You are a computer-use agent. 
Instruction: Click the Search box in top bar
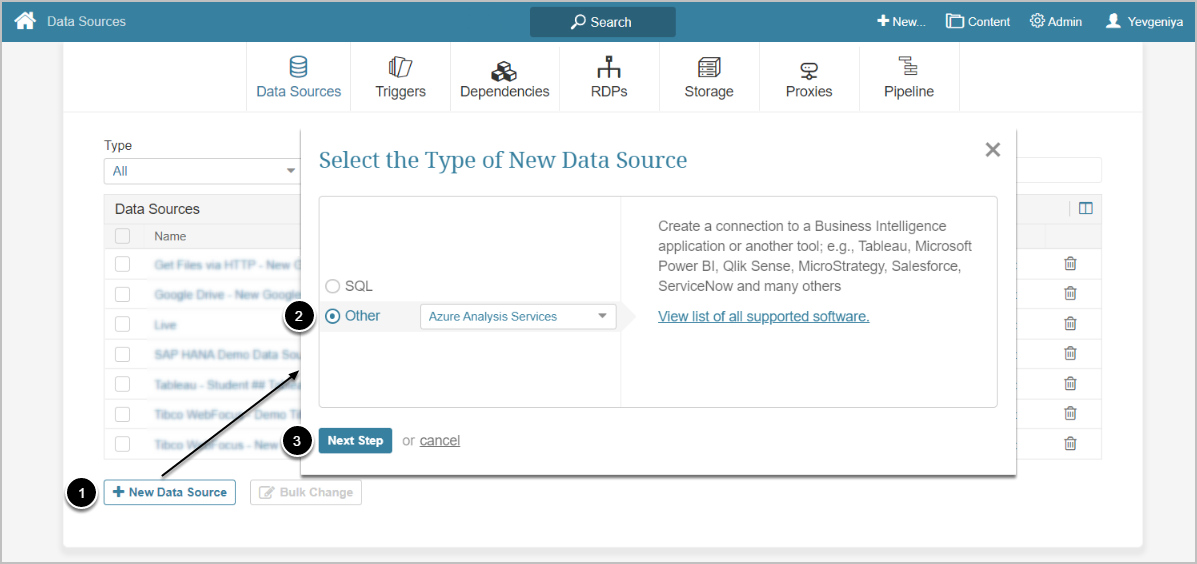tap(602, 22)
